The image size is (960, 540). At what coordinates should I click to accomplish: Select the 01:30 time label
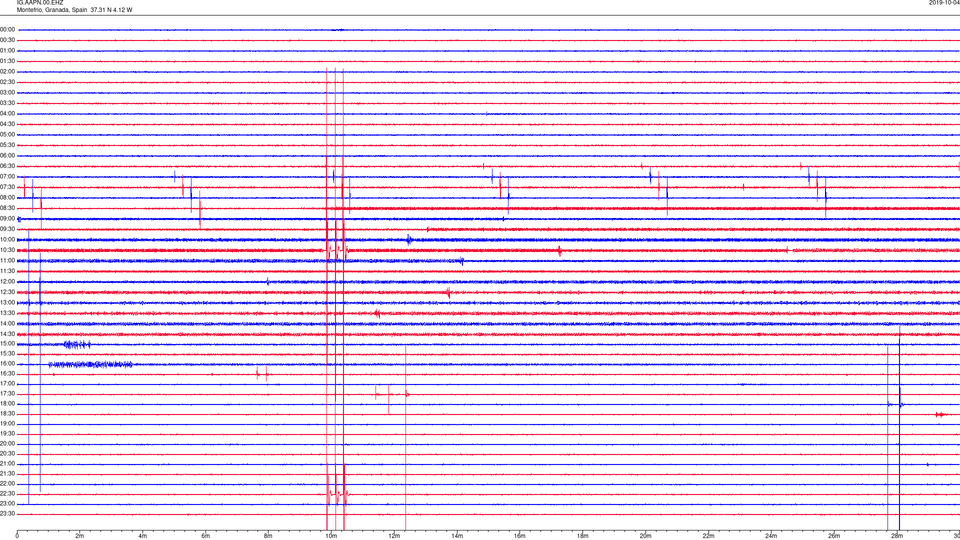[7, 61]
